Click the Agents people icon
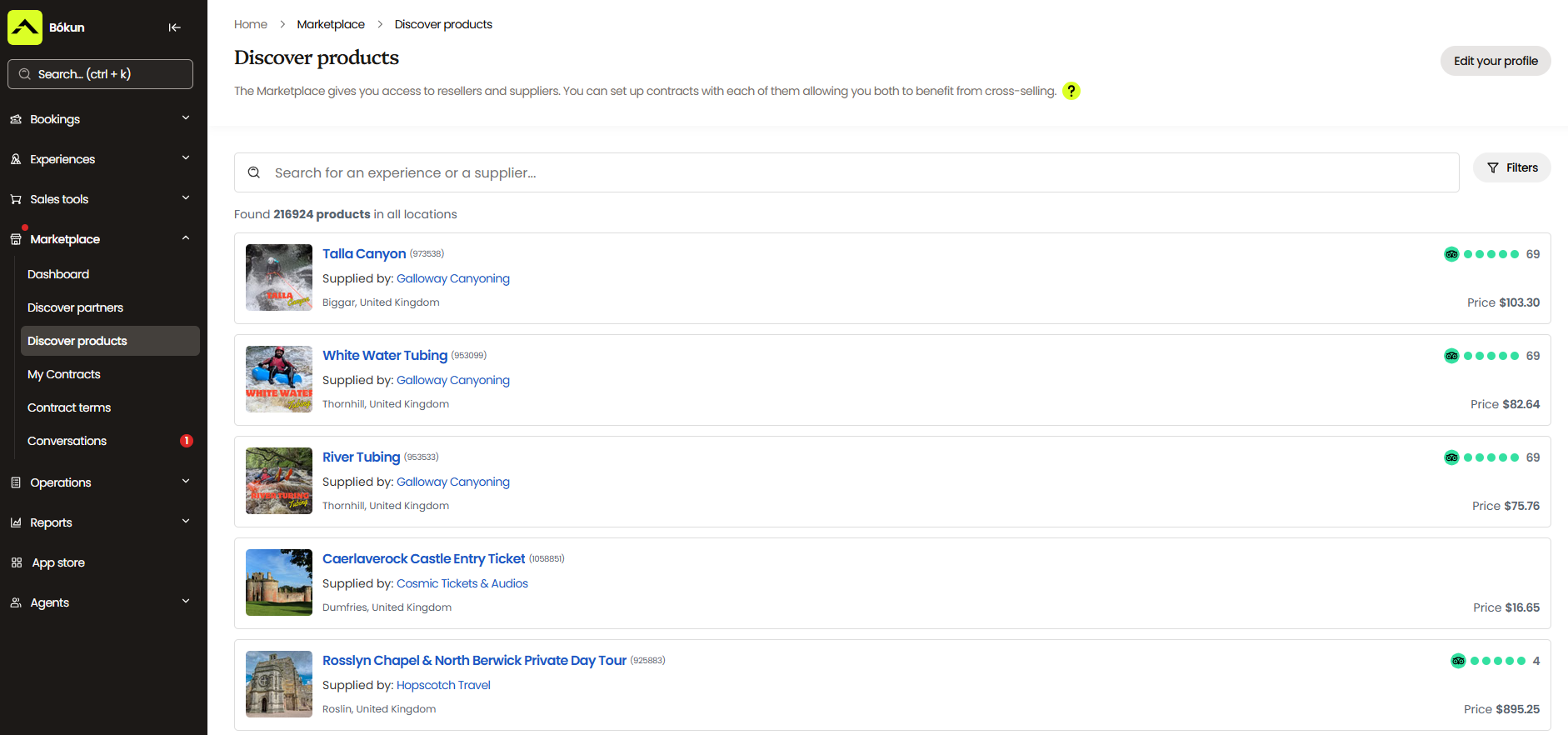1568x735 pixels. (16, 602)
